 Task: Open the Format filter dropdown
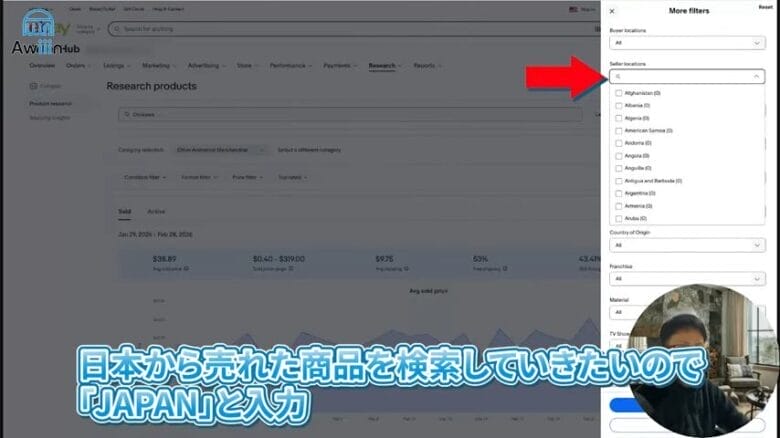(x=199, y=177)
